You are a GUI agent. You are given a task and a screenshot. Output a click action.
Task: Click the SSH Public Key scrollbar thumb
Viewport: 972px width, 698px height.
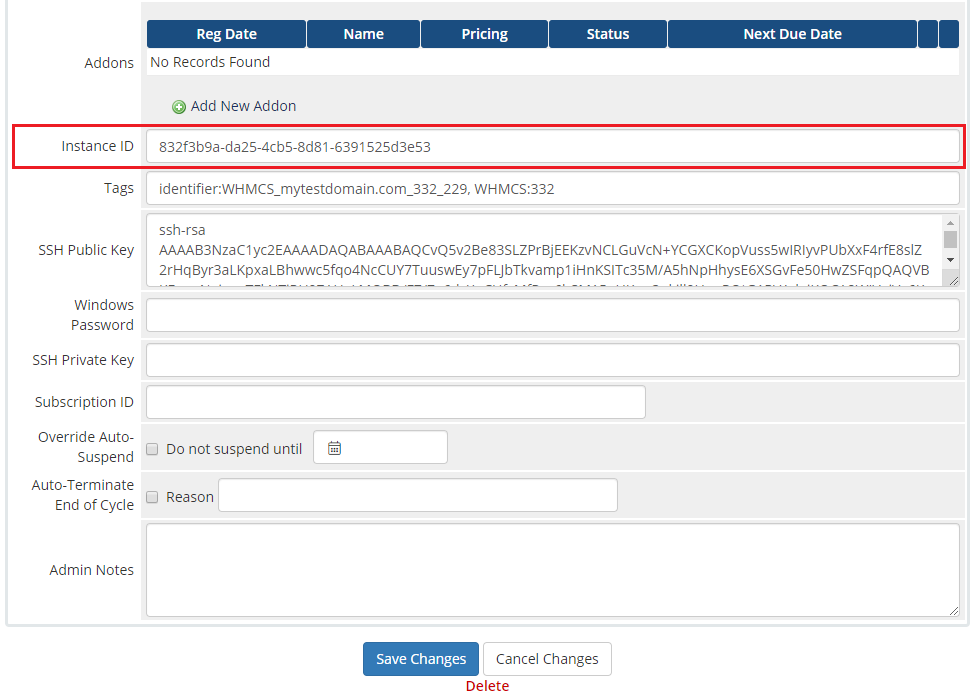click(x=950, y=239)
